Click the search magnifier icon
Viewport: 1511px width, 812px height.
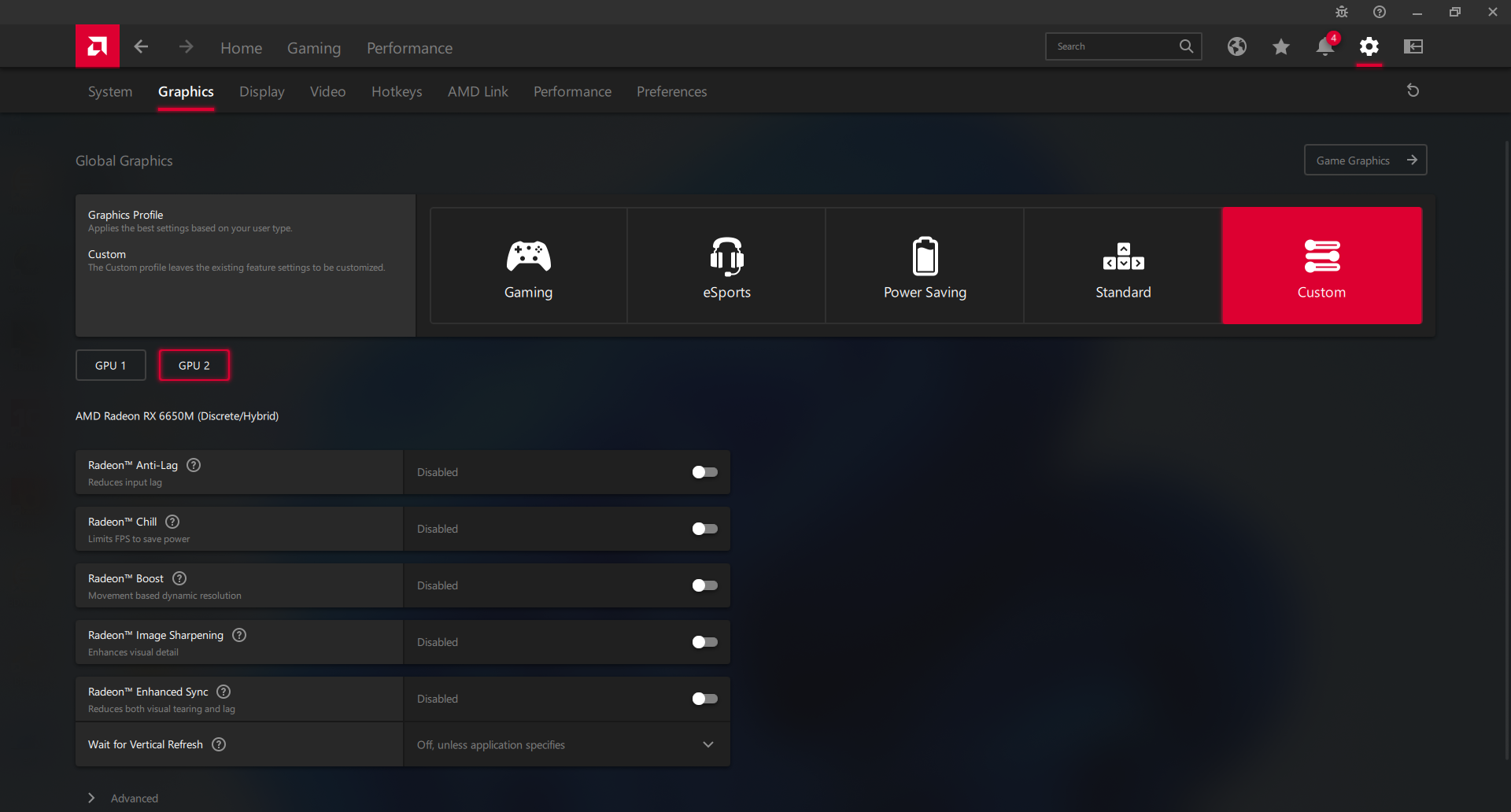click(1186, 46)
